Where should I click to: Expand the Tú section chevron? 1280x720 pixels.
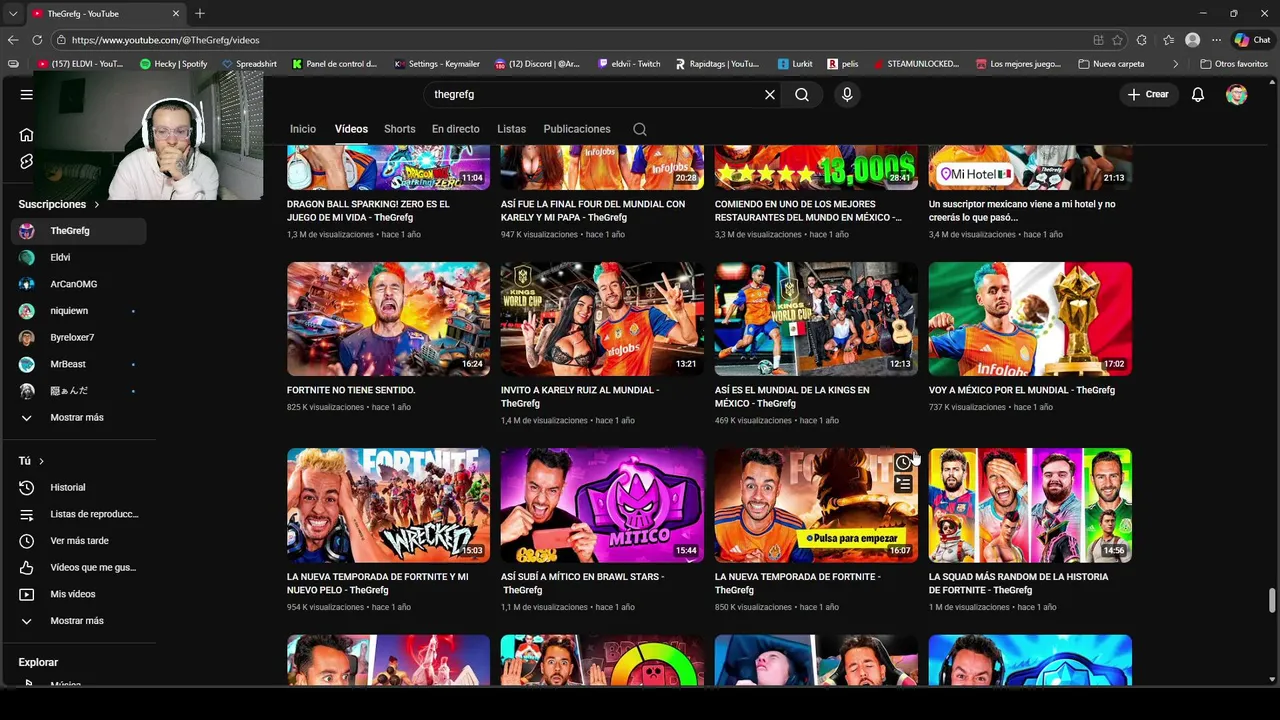[41, 461]
